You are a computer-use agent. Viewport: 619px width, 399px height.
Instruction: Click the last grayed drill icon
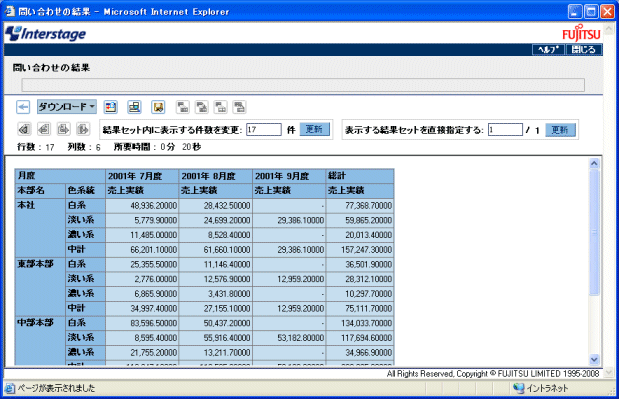click(x=239, y=107)
